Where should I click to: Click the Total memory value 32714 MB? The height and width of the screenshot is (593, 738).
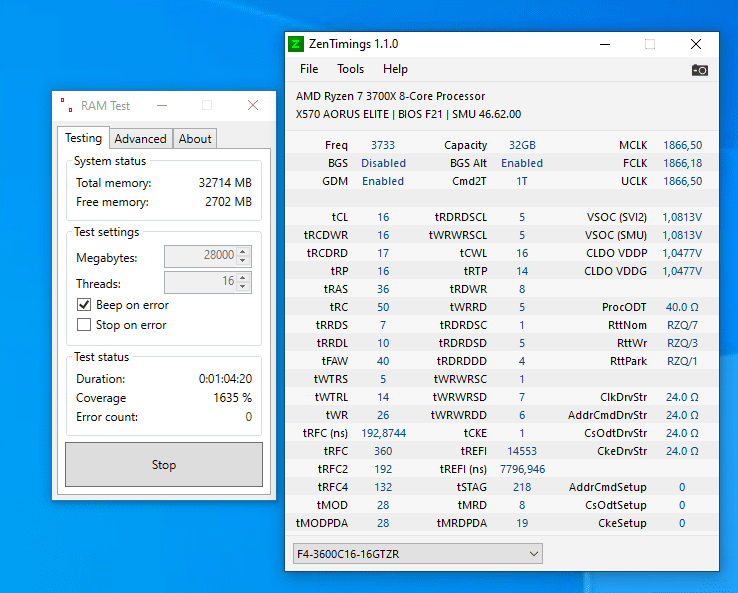[x=225, y=183]
